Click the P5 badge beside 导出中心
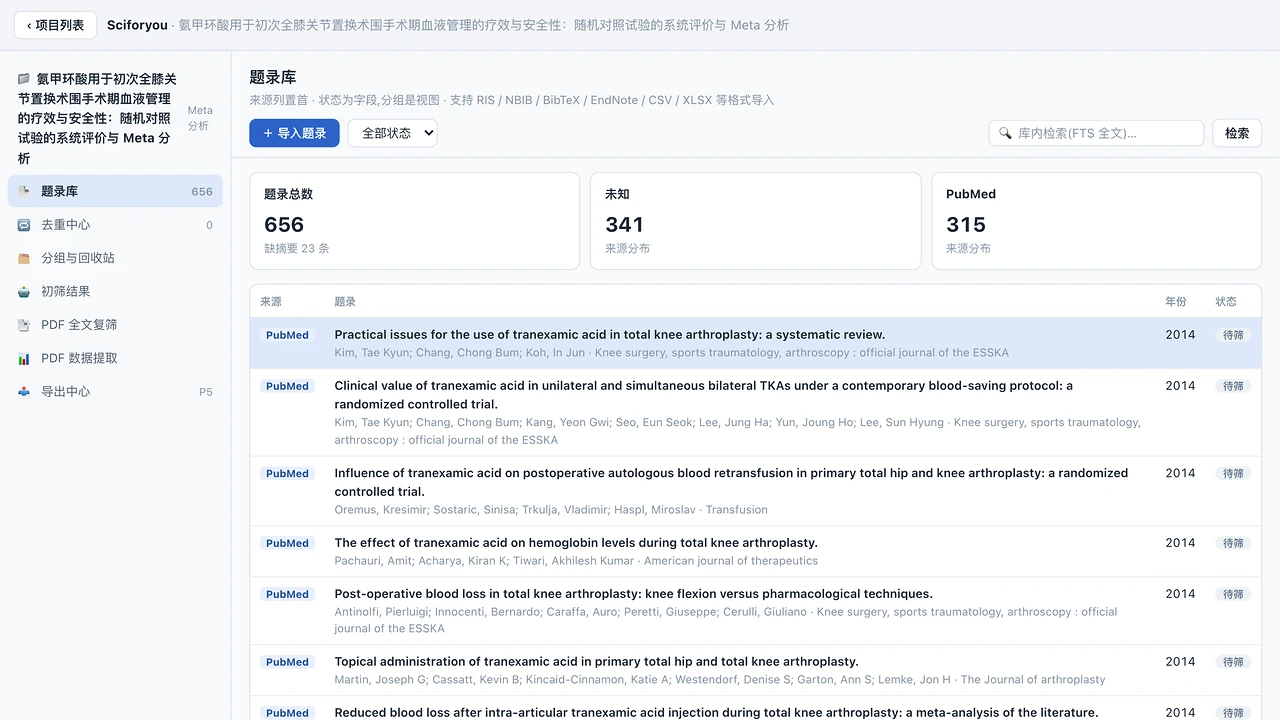This screenshot has height=720, width=1280. tap(206, 392)
